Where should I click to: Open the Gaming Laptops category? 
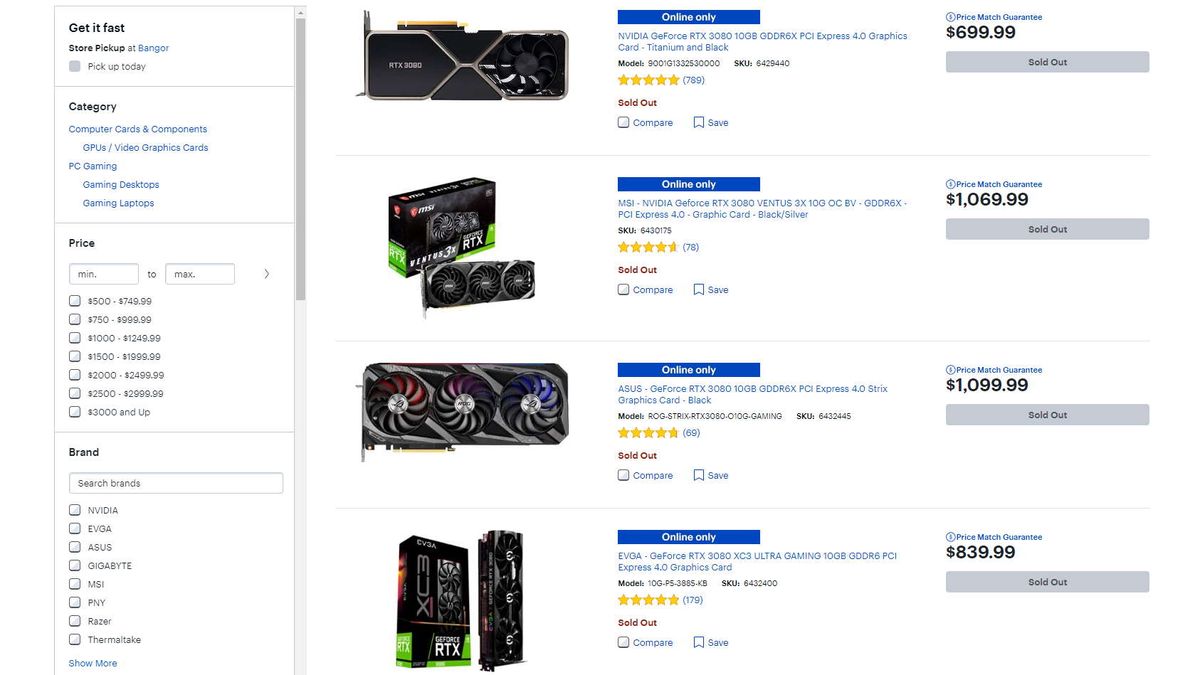coord(120,202)
